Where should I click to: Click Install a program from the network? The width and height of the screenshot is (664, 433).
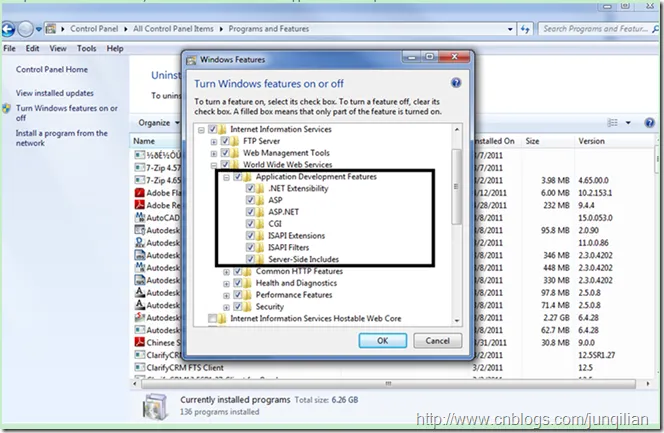coord(61,138)
